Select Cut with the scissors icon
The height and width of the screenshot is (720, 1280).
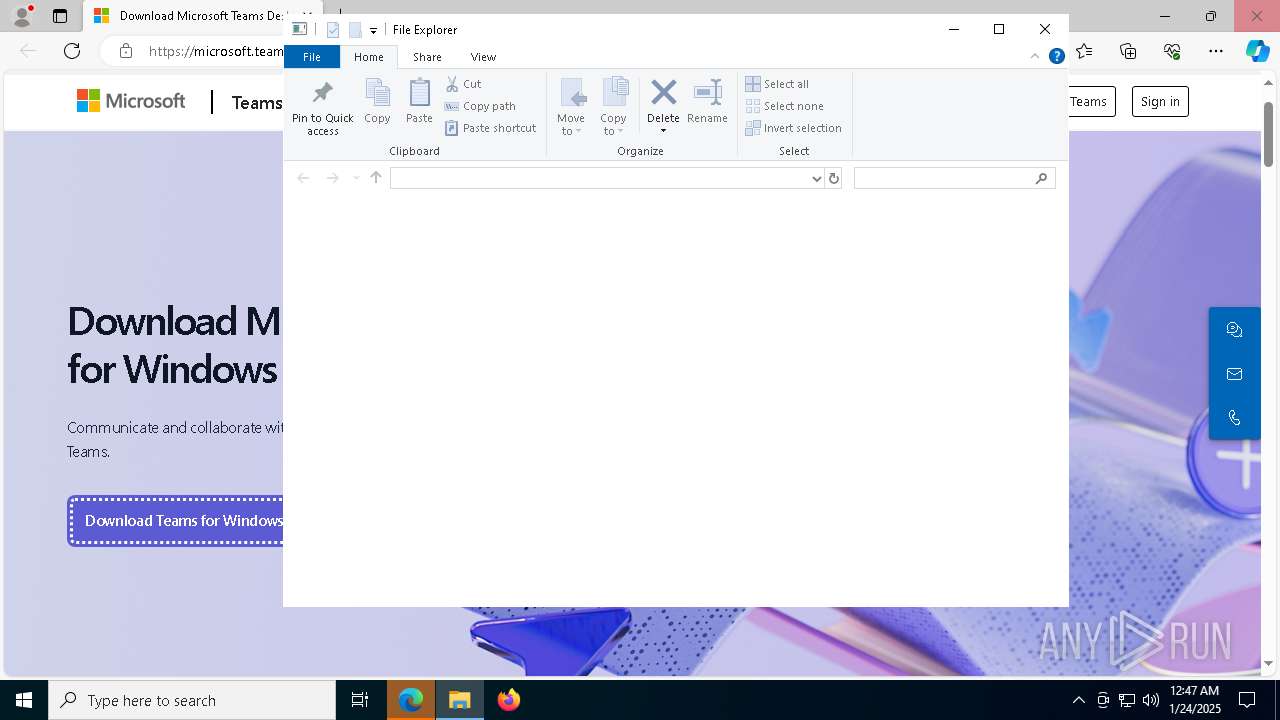point(463,84)
